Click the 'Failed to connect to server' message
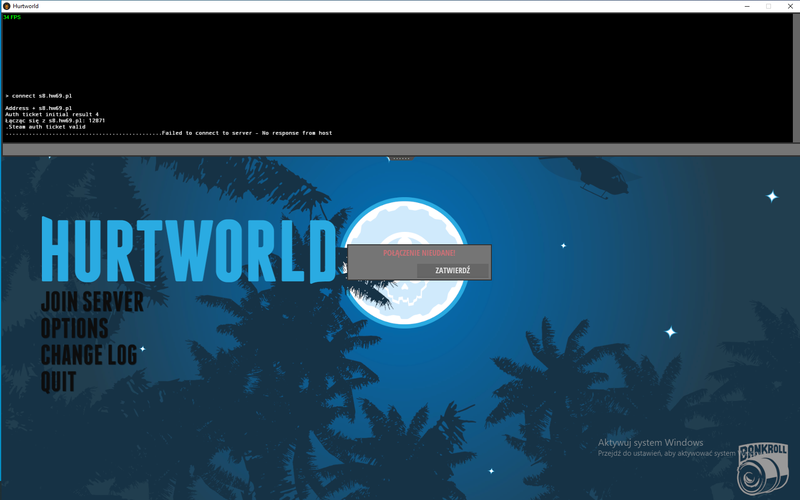Image resolution: width=800 pixels, height=500 pixels. click(x=247, y=133)
